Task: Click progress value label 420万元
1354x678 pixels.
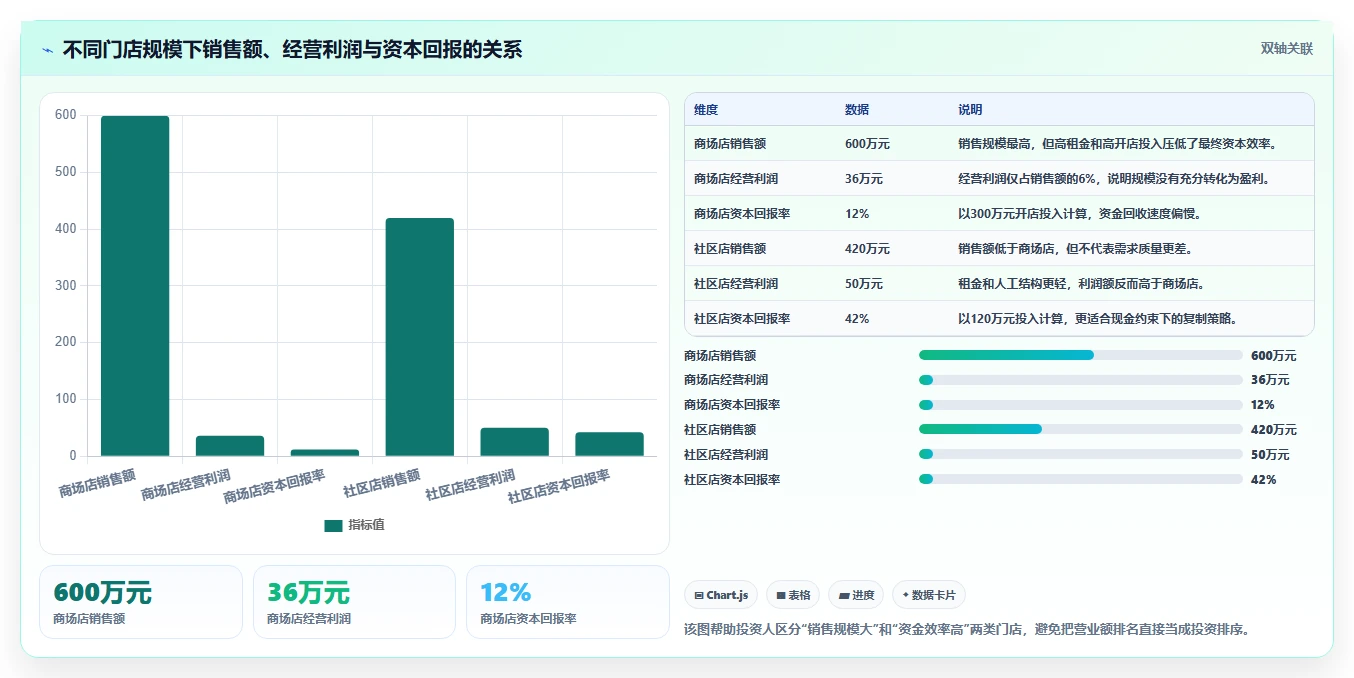Action: click(1273, 430)
